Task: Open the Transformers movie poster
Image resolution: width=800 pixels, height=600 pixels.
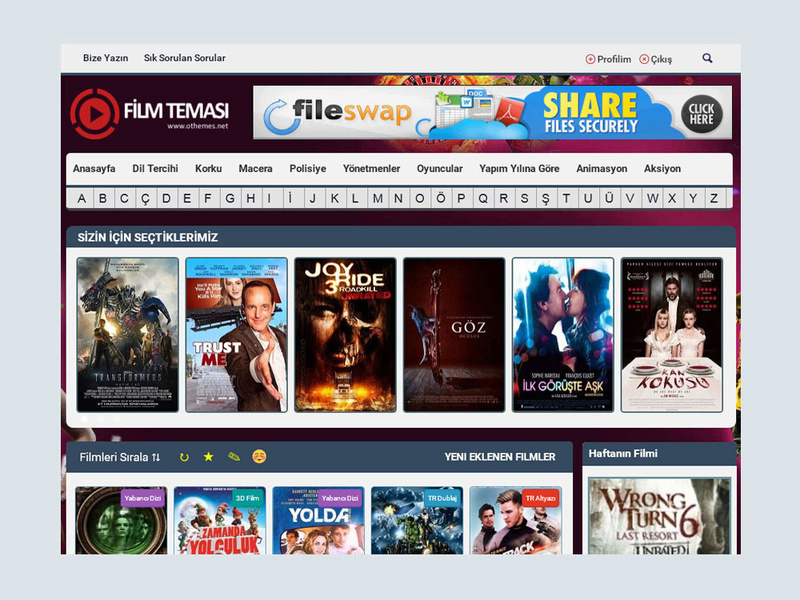Action: click(128, 335)
